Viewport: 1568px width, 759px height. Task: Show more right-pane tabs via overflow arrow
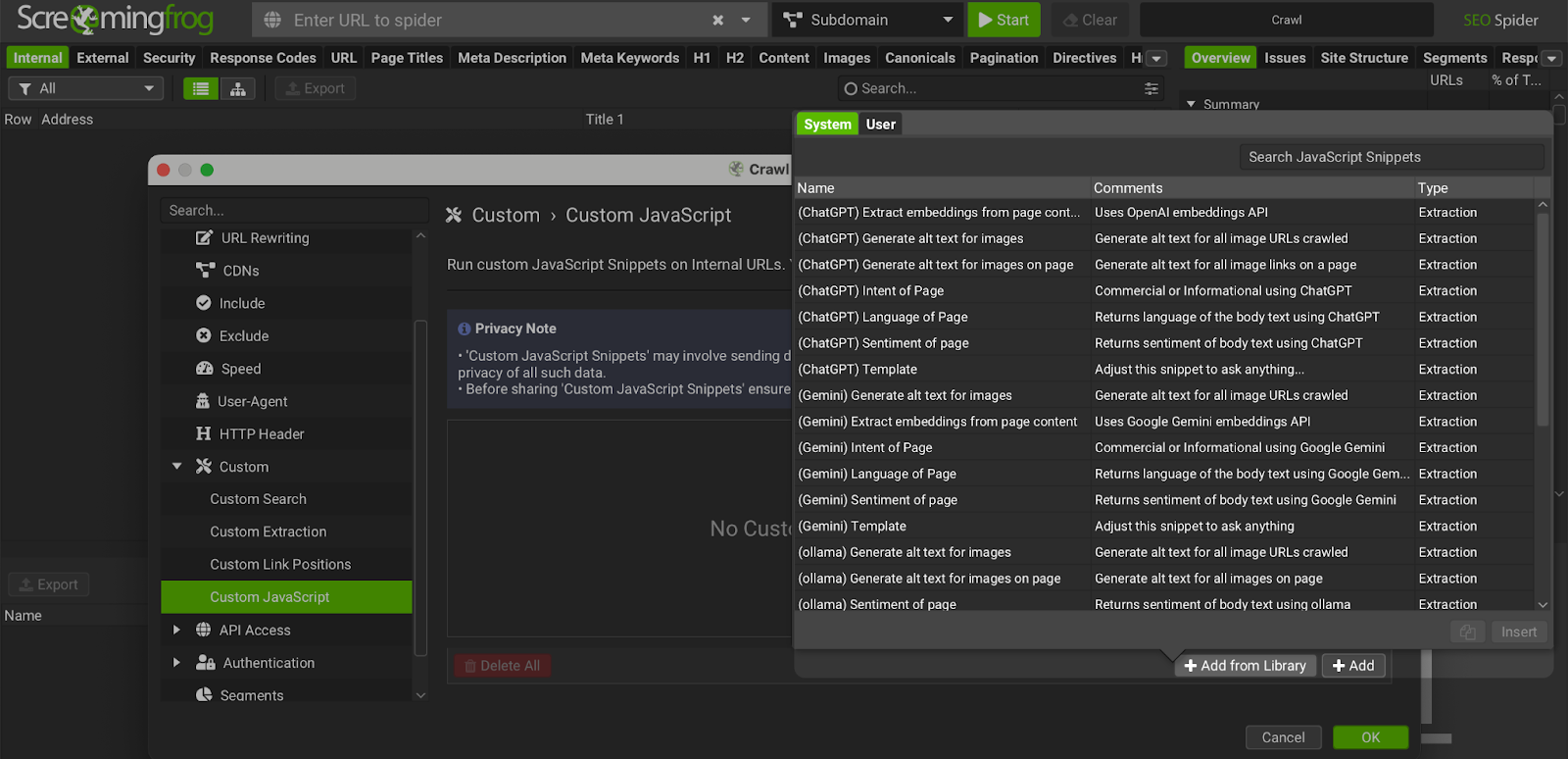(x=1551, y=58)
